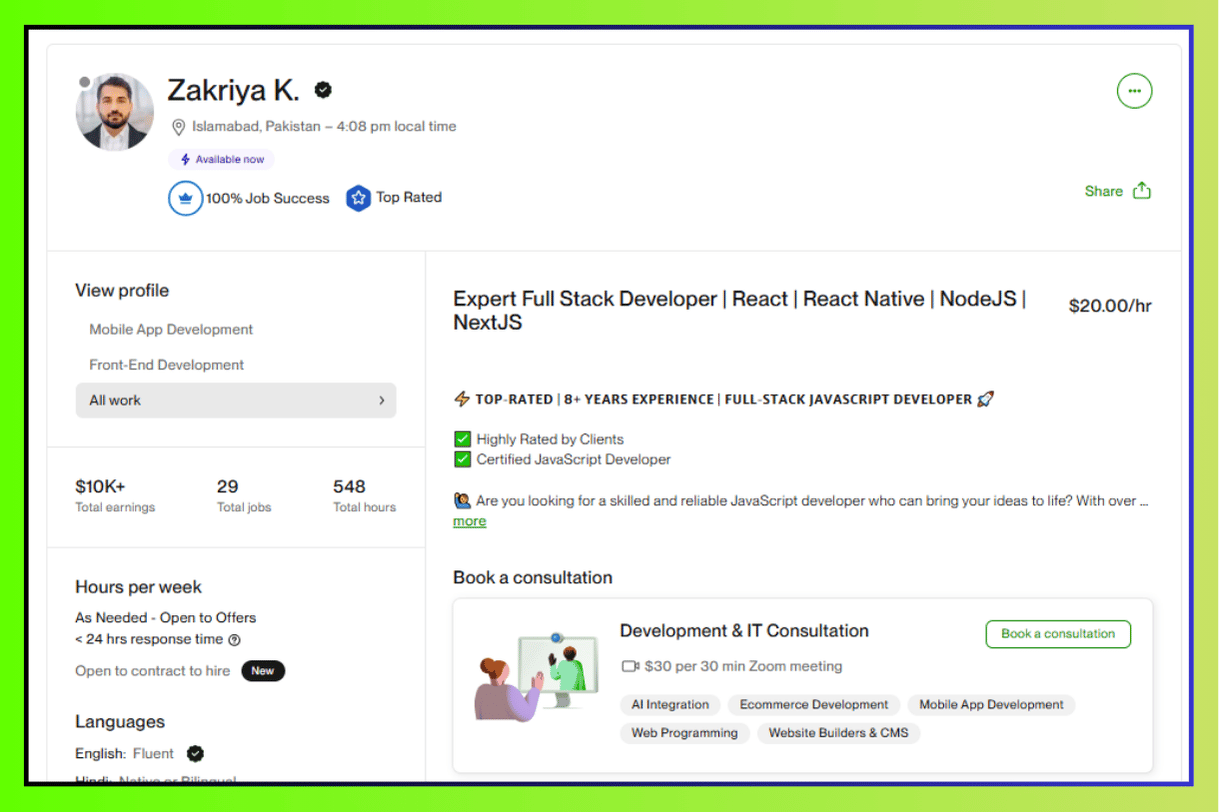Click the English fluency verified badge

coord(196,754)
